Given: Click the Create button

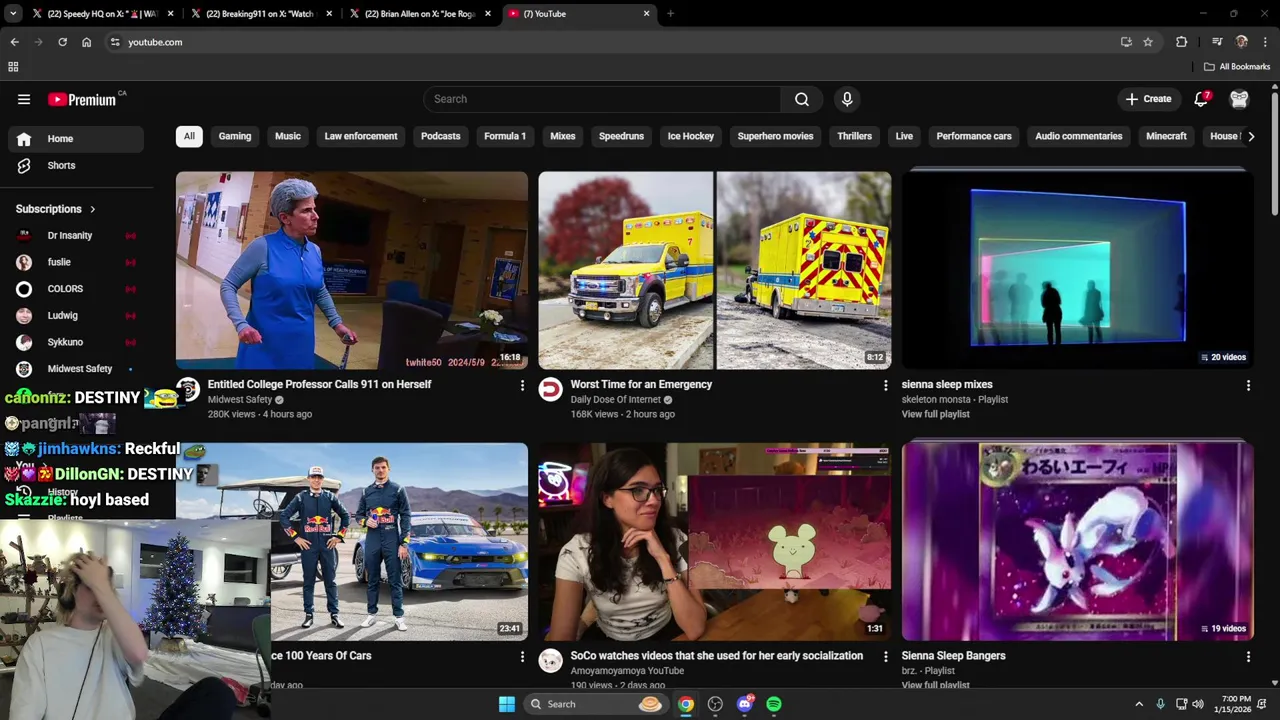Looking at the screenshot, I should tap(1148, 99).
